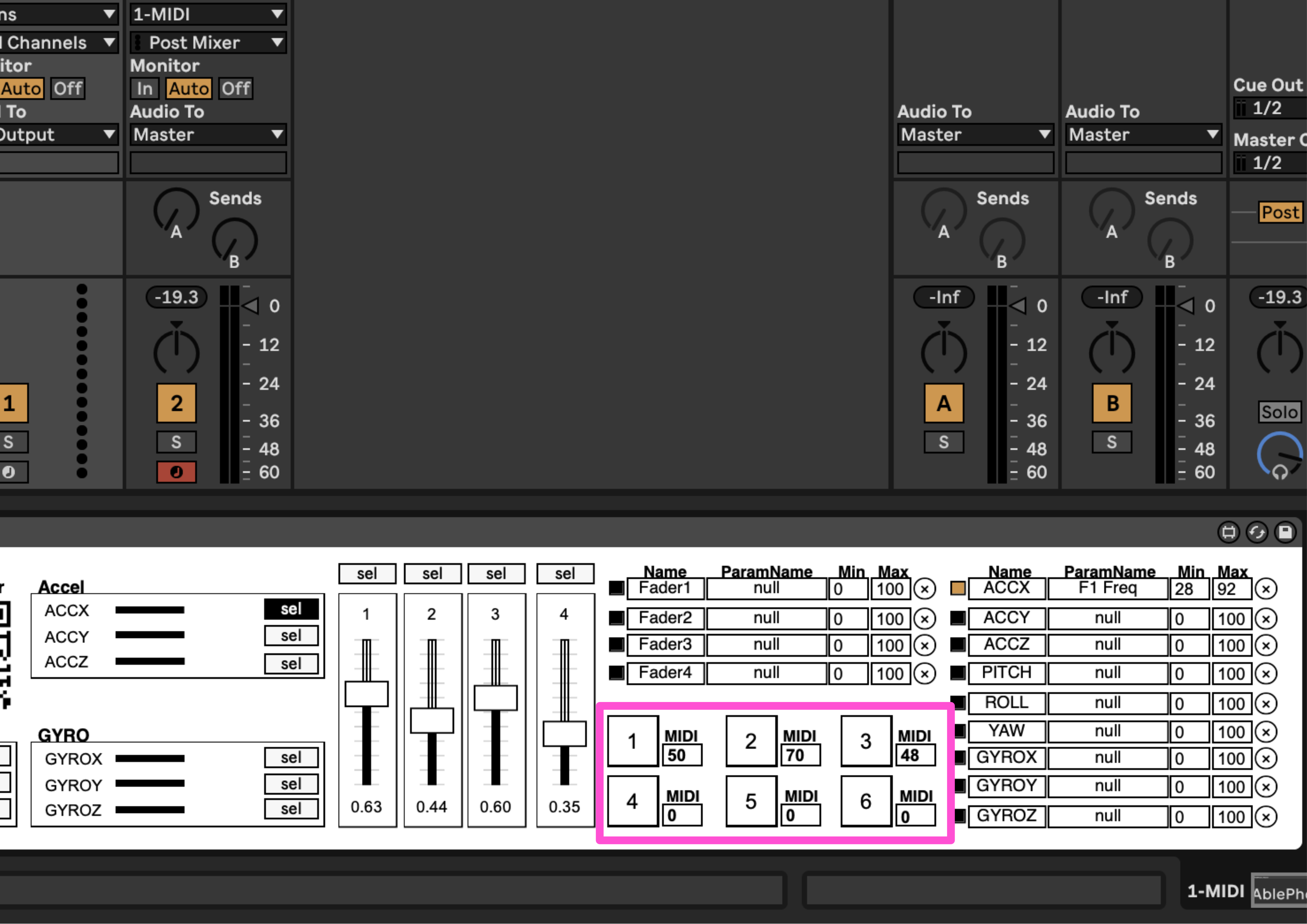Click the fader 1 slider handle

[367, 693]
